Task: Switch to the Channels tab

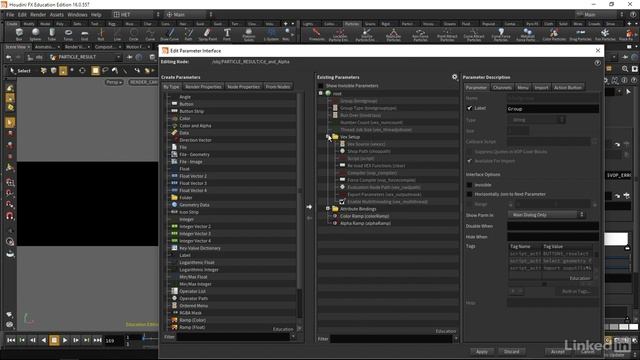Action: pos(502,87)
